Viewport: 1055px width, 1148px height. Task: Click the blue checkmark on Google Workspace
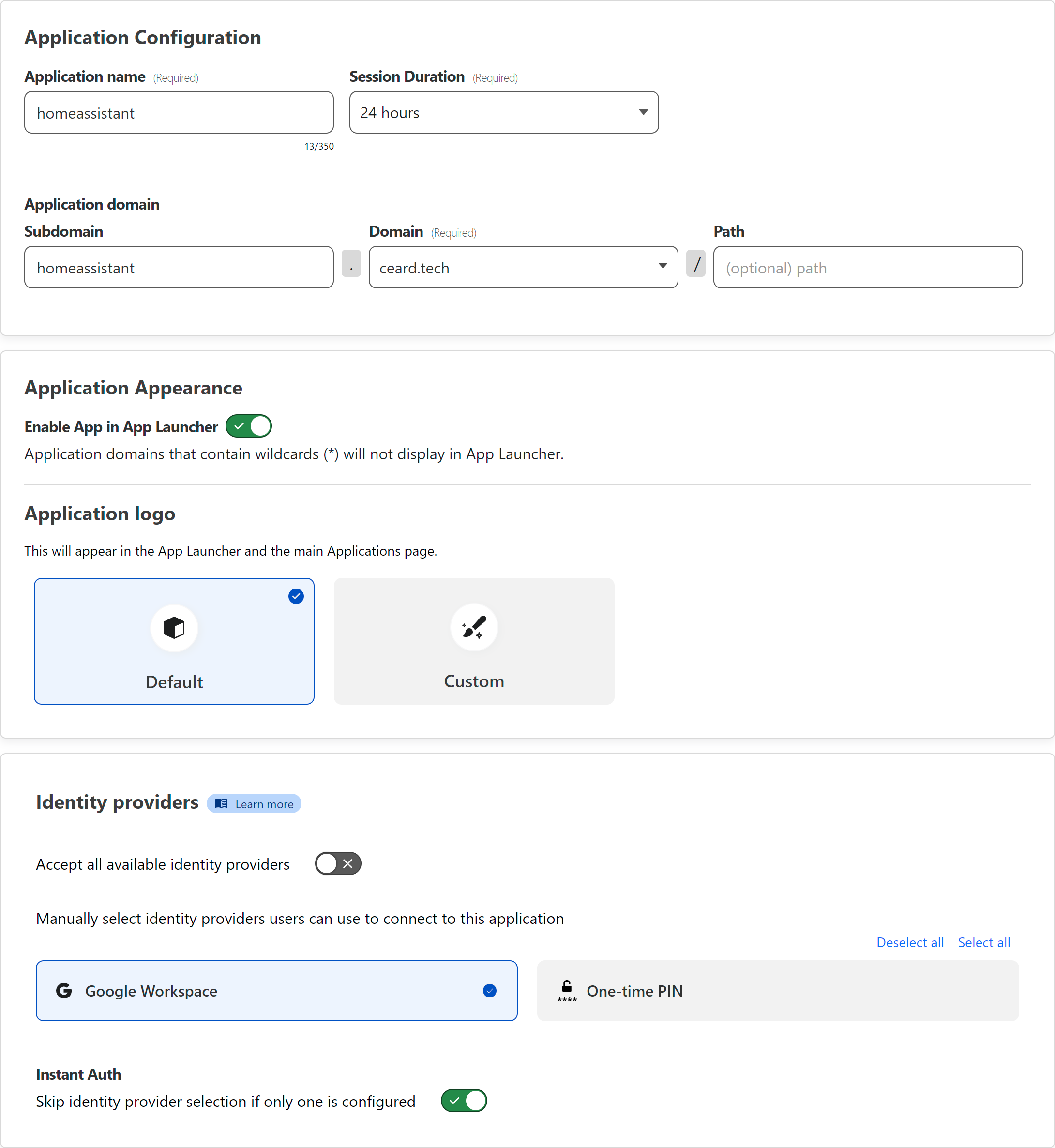(489, 990)
